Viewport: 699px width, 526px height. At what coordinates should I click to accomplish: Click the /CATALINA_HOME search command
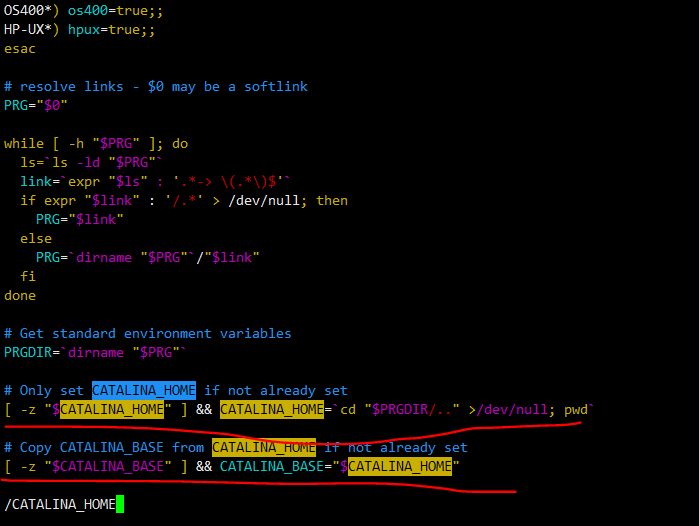click(x=60, y=504)
